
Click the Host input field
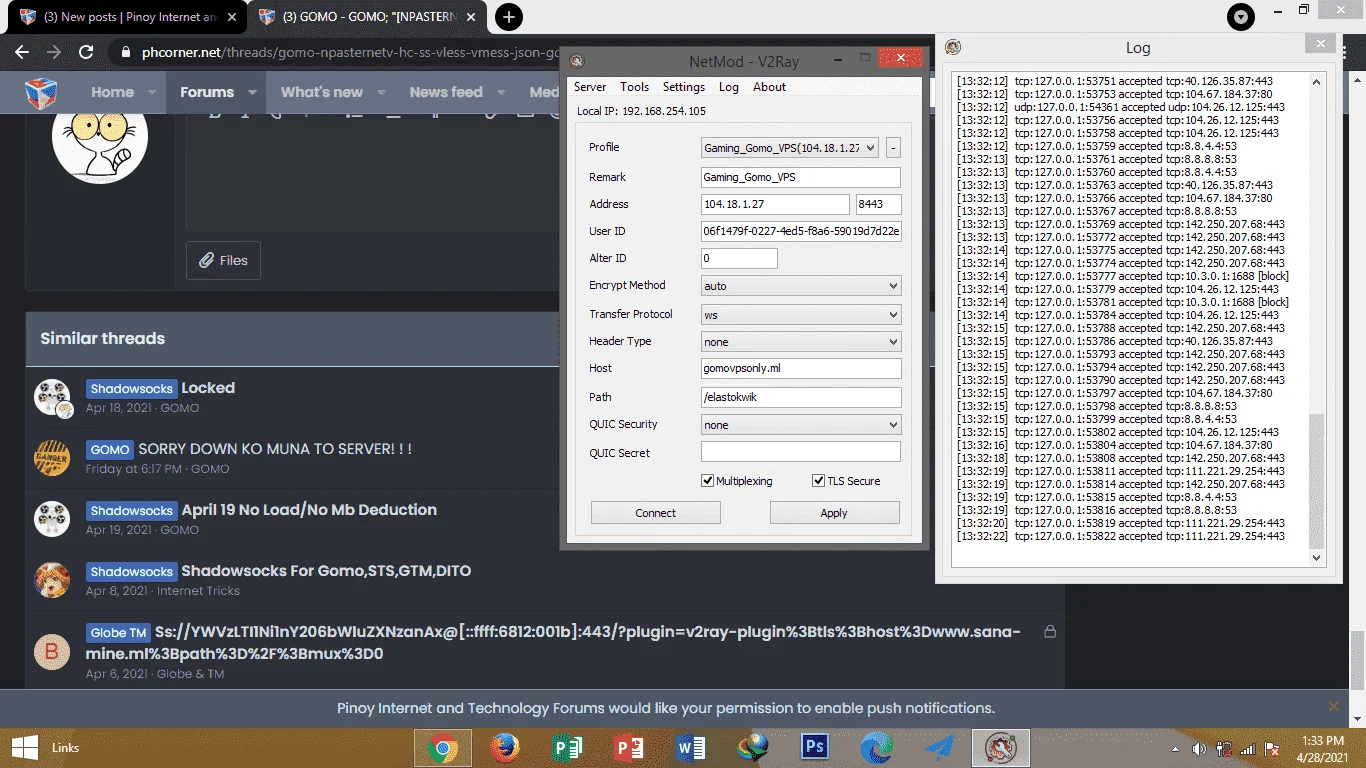tap(801, 369)
